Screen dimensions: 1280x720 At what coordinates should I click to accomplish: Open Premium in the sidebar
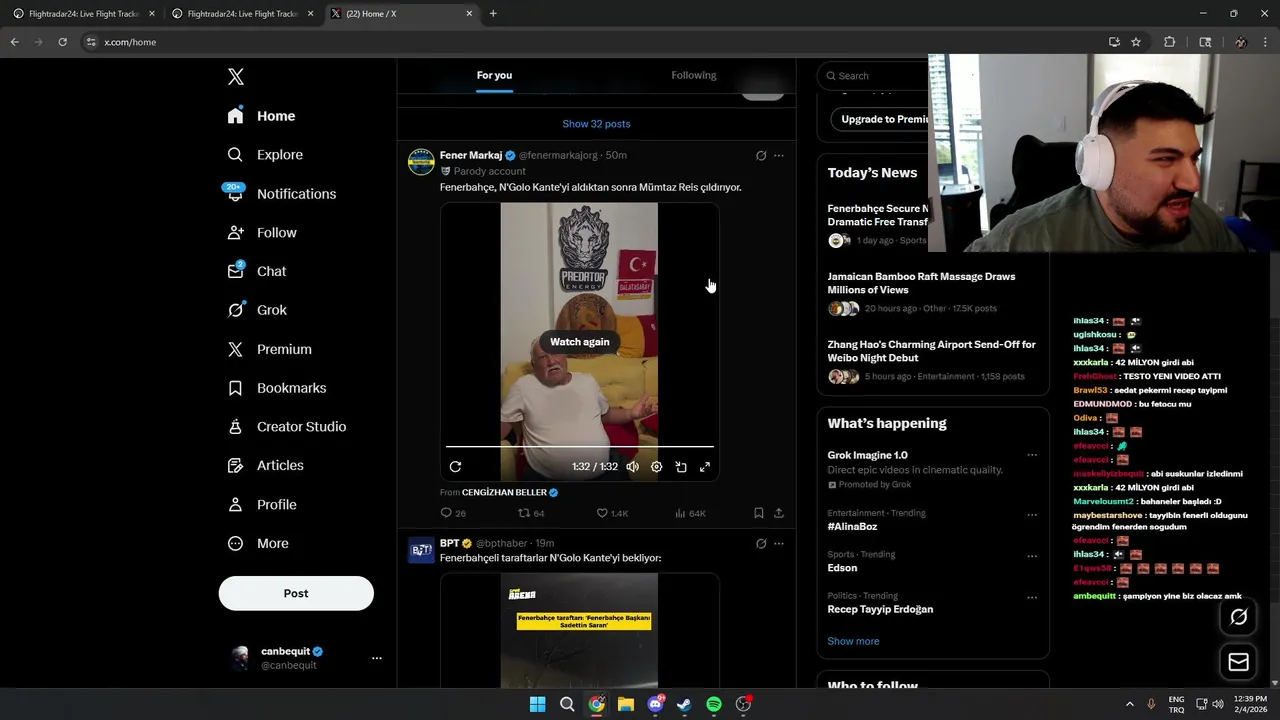[x=269, y=349]
